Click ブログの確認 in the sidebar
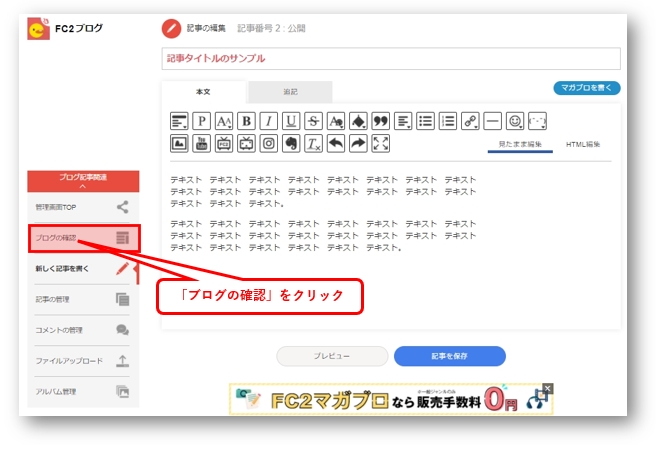Screen dimensions: 661x449 (84, 238)
